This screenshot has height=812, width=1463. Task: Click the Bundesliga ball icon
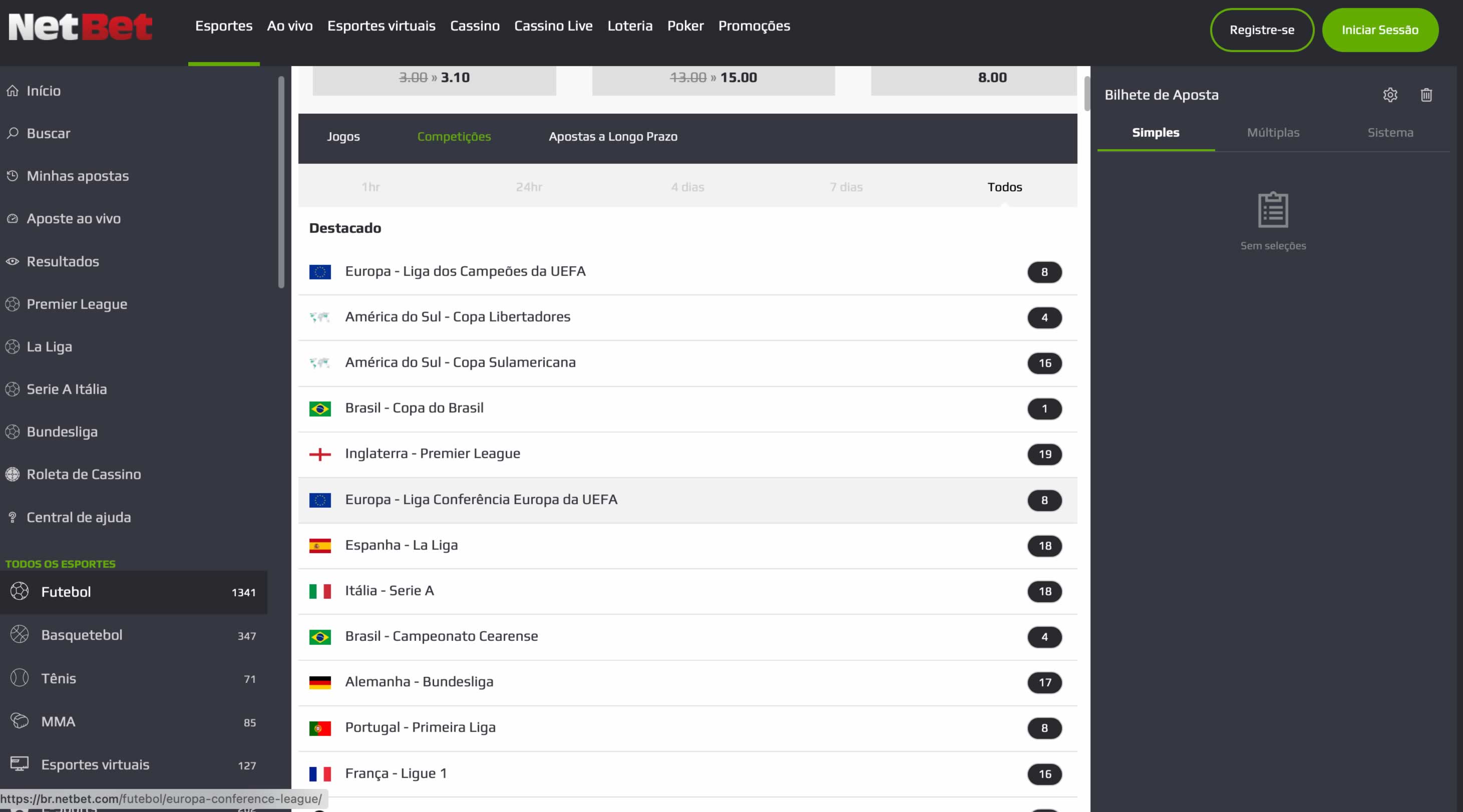coord(13,432)
